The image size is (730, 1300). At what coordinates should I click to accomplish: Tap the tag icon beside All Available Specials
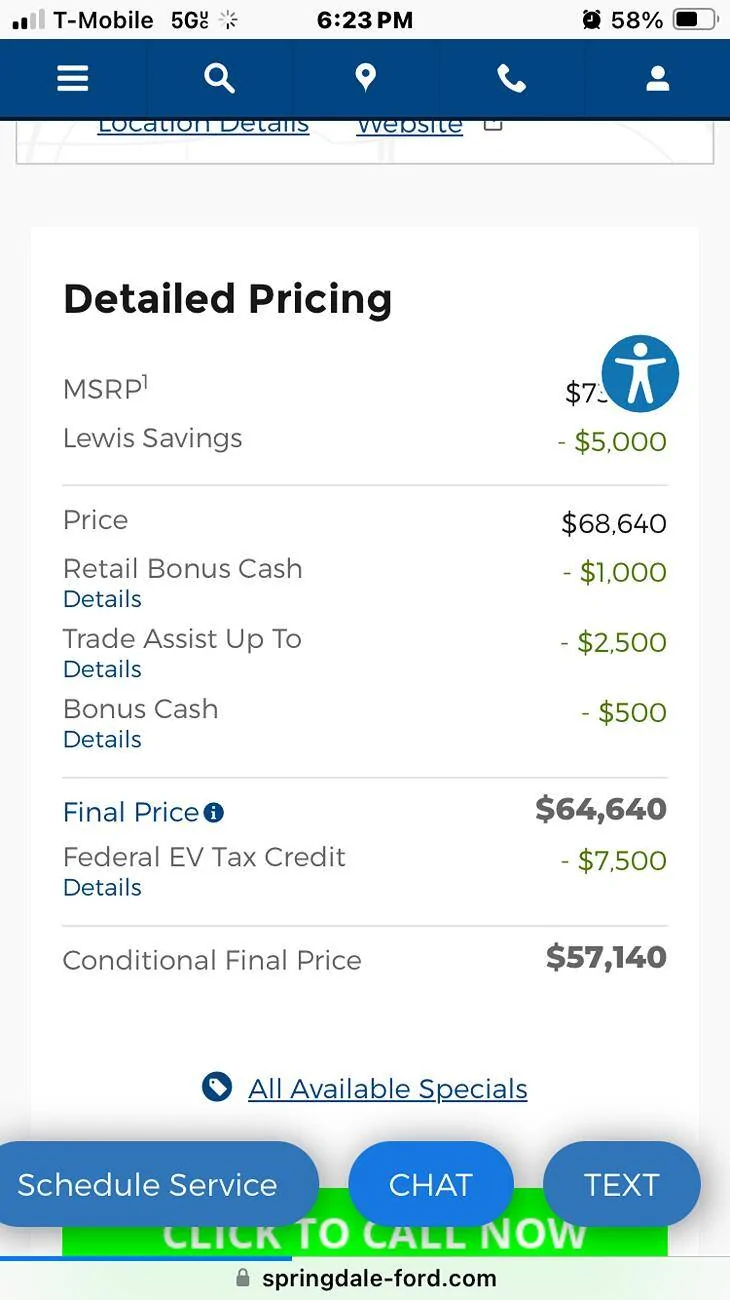[217, 1087]
